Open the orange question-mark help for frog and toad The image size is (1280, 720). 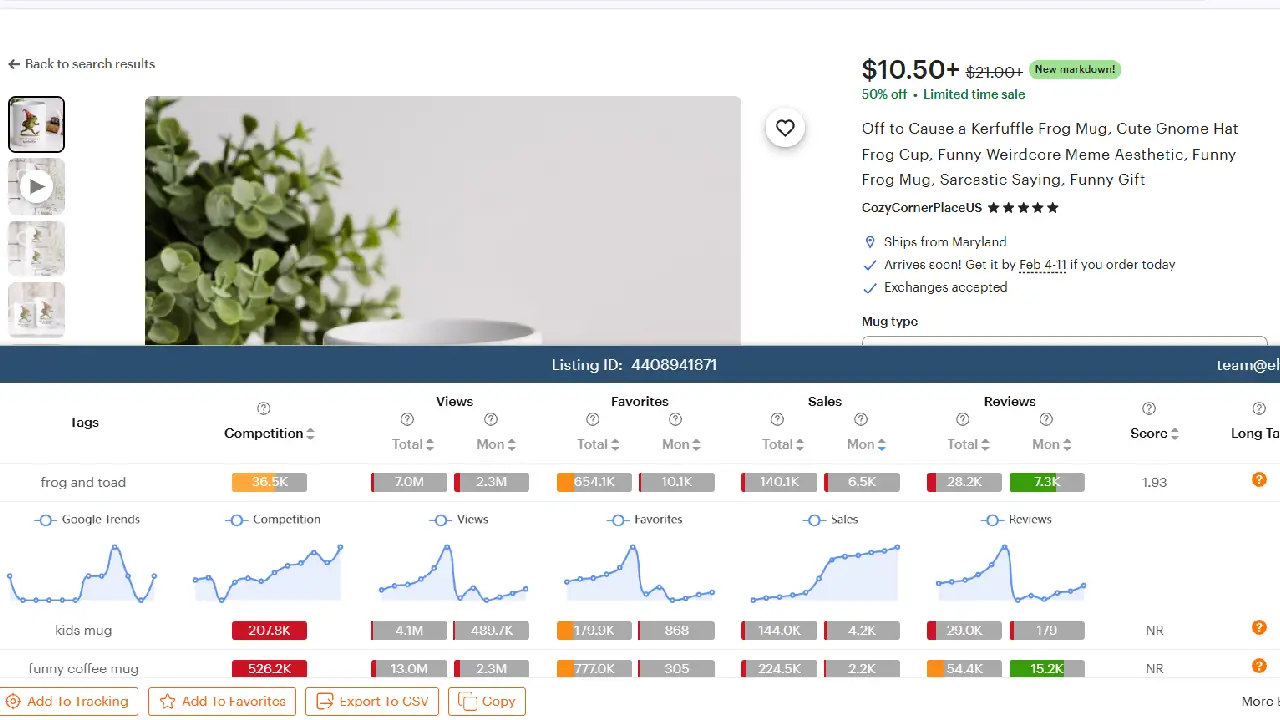click(1259, 480)
